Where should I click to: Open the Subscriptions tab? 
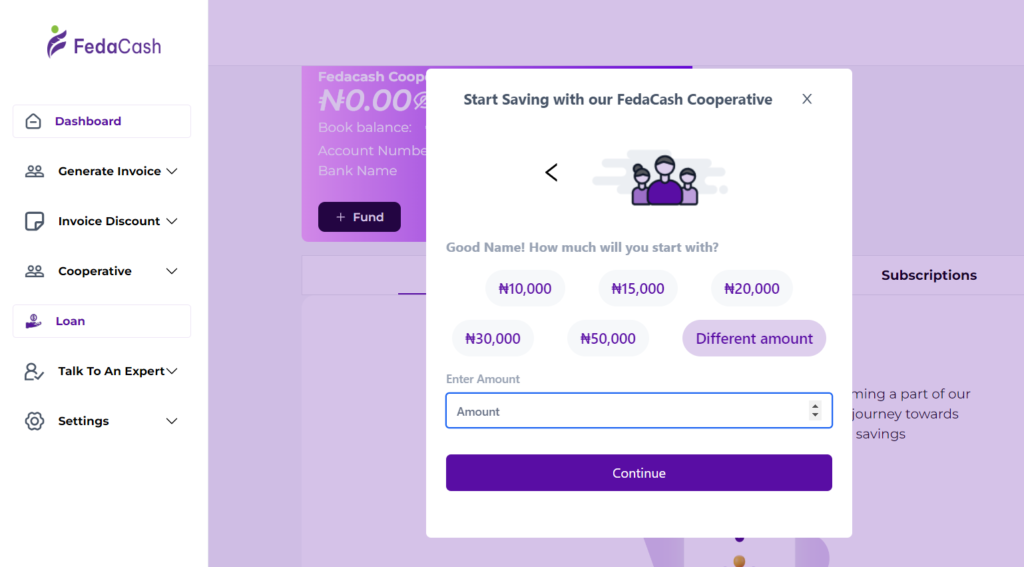point(928,275)
